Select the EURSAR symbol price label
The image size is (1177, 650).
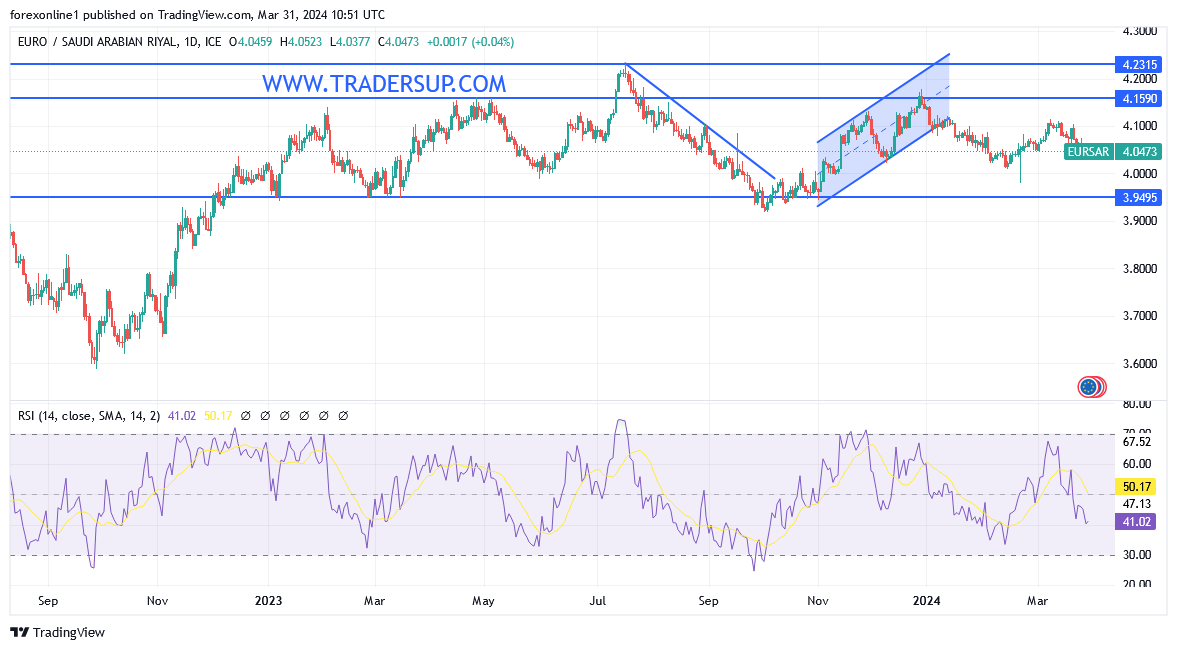1088,152
